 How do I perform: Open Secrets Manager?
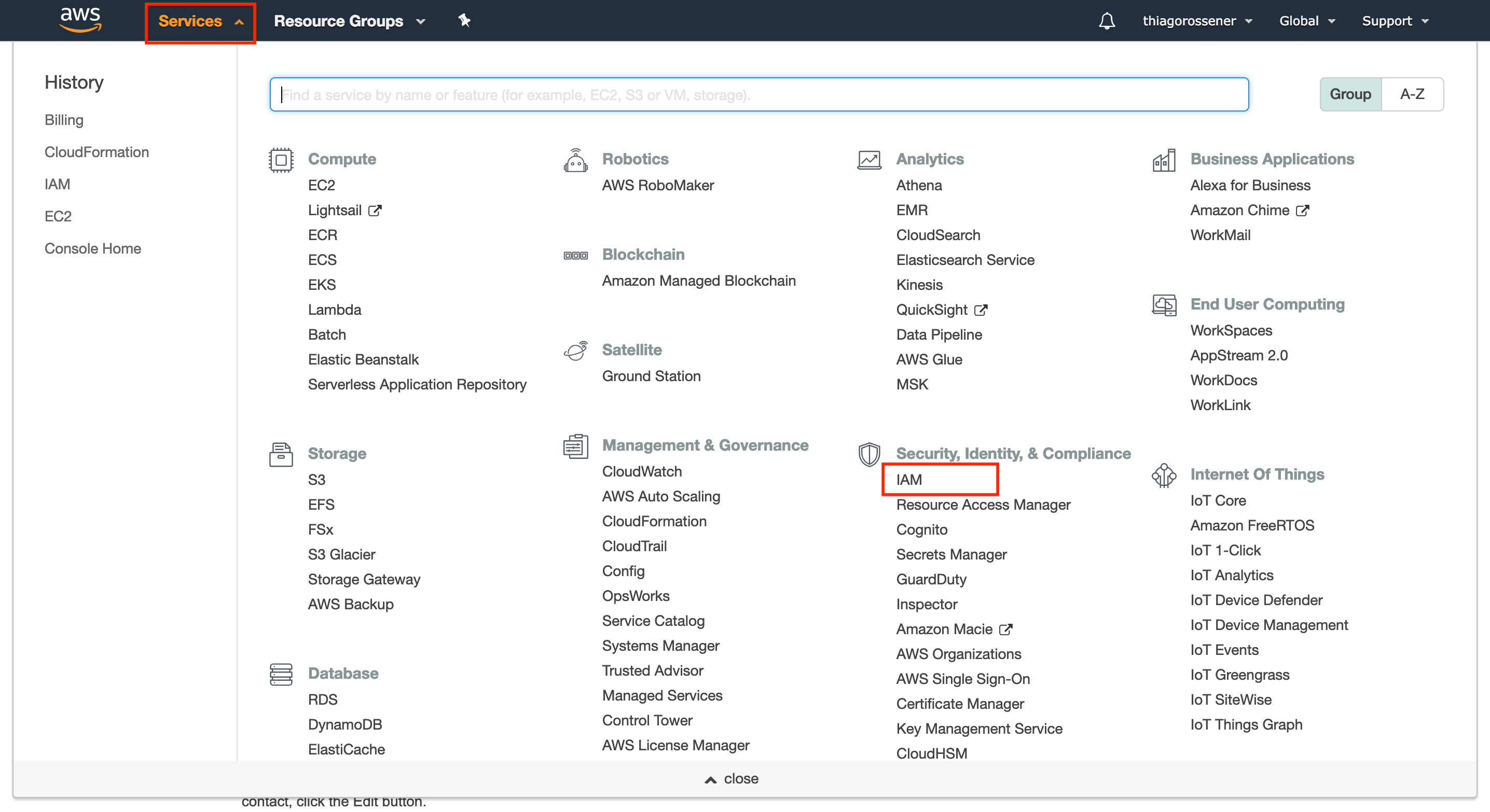[951, 555]
